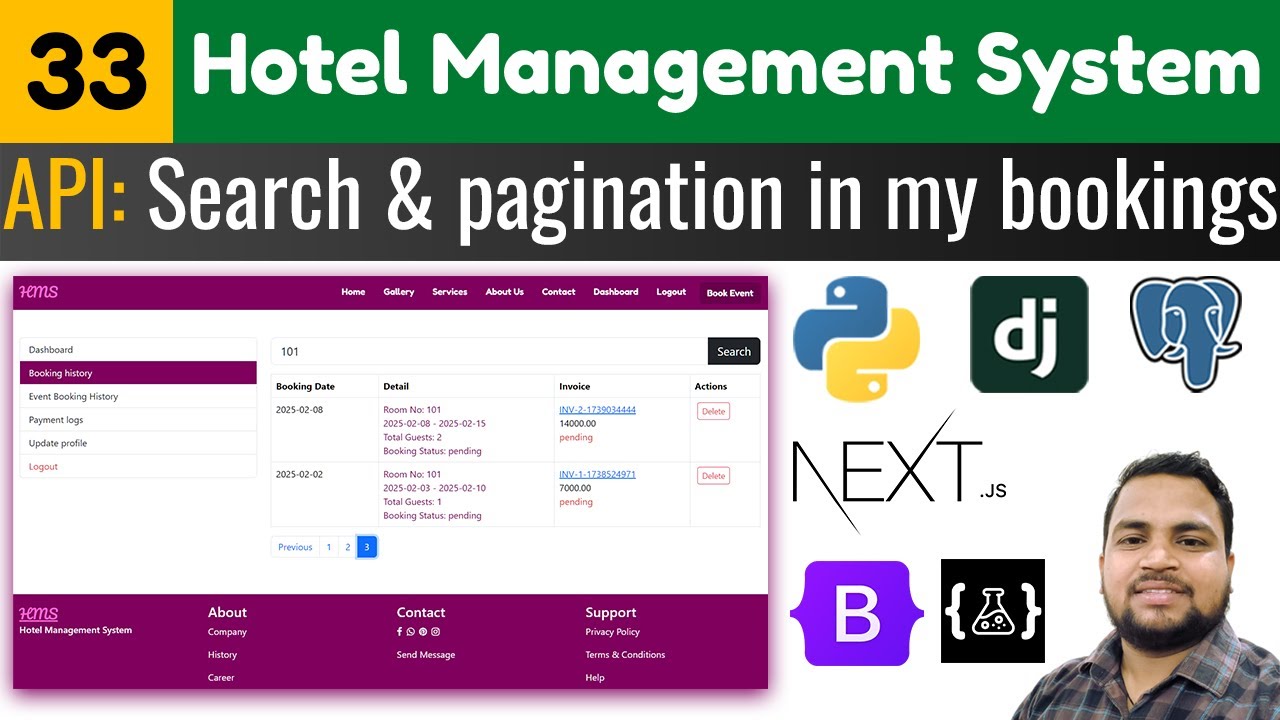The width and height of the screenshot is (1280, 720).
Task: Open Update profile in the sidebar
Action: click(138, 443)
